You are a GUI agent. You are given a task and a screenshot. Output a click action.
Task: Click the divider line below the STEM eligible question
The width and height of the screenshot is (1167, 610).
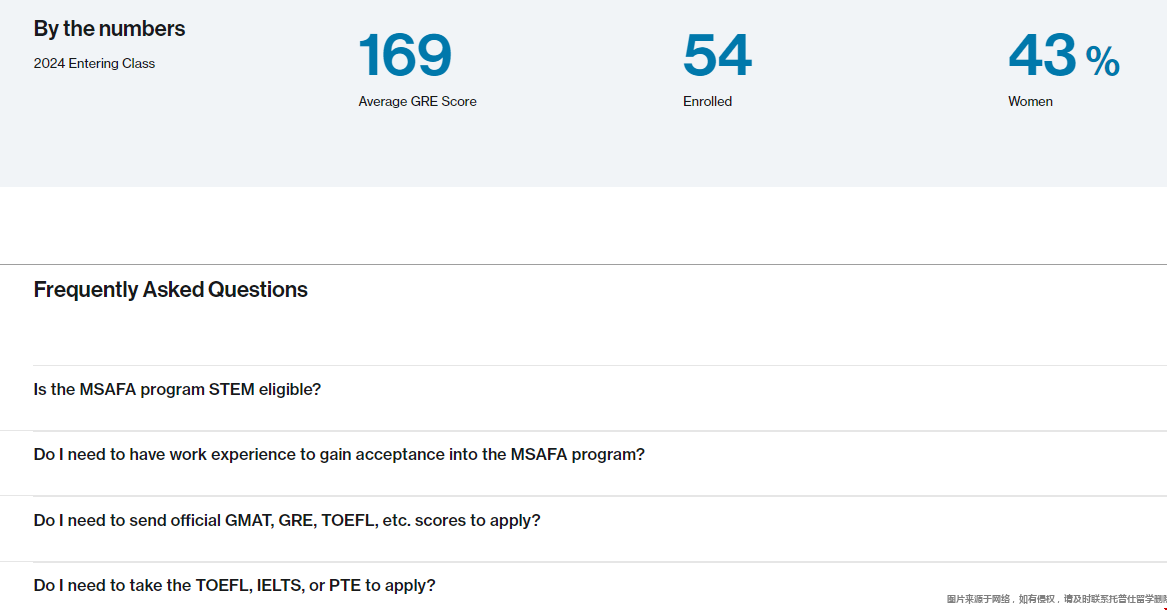583,431
